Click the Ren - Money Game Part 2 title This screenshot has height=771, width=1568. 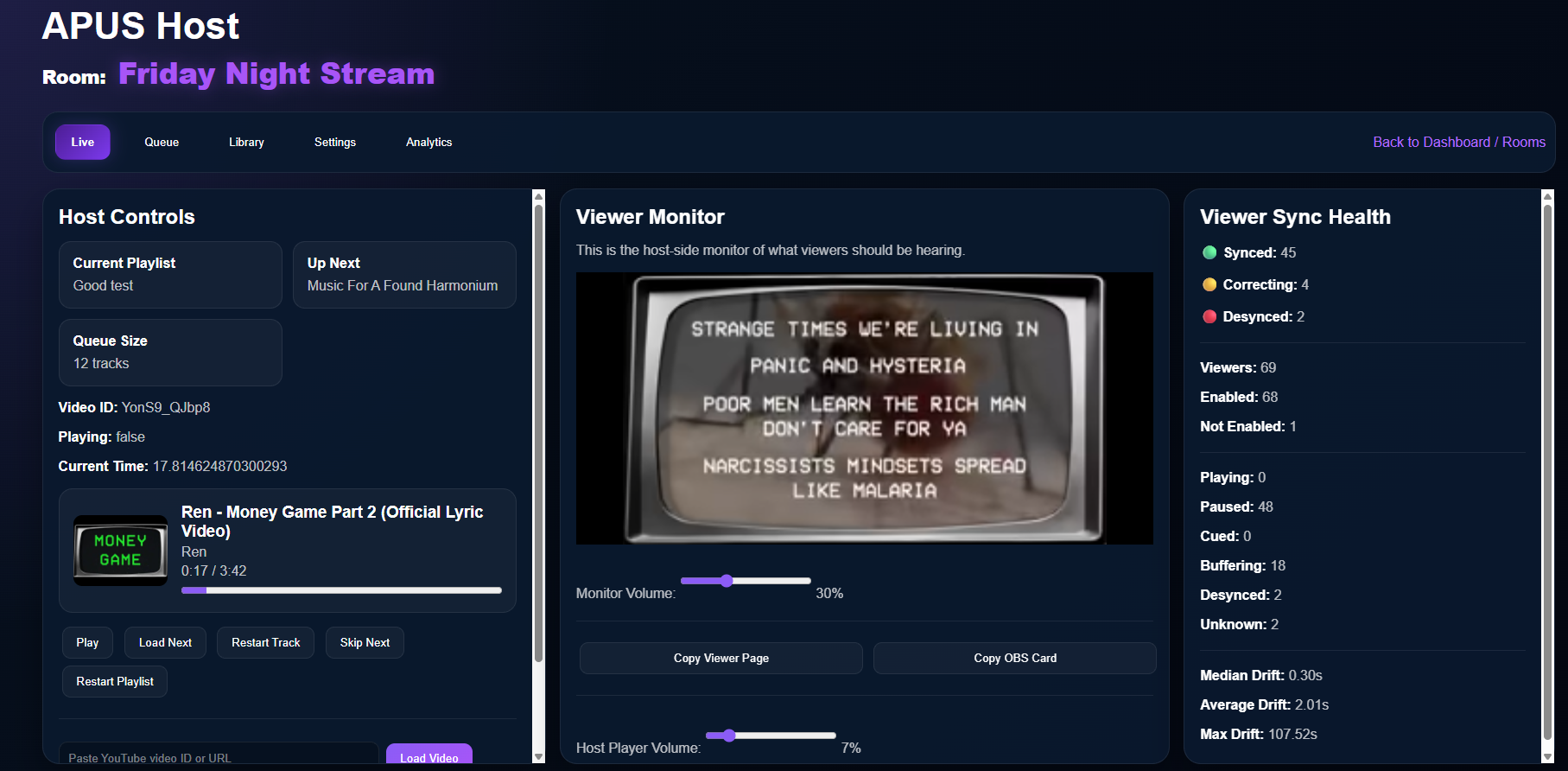pyautogui.click(x=333, y=521)
